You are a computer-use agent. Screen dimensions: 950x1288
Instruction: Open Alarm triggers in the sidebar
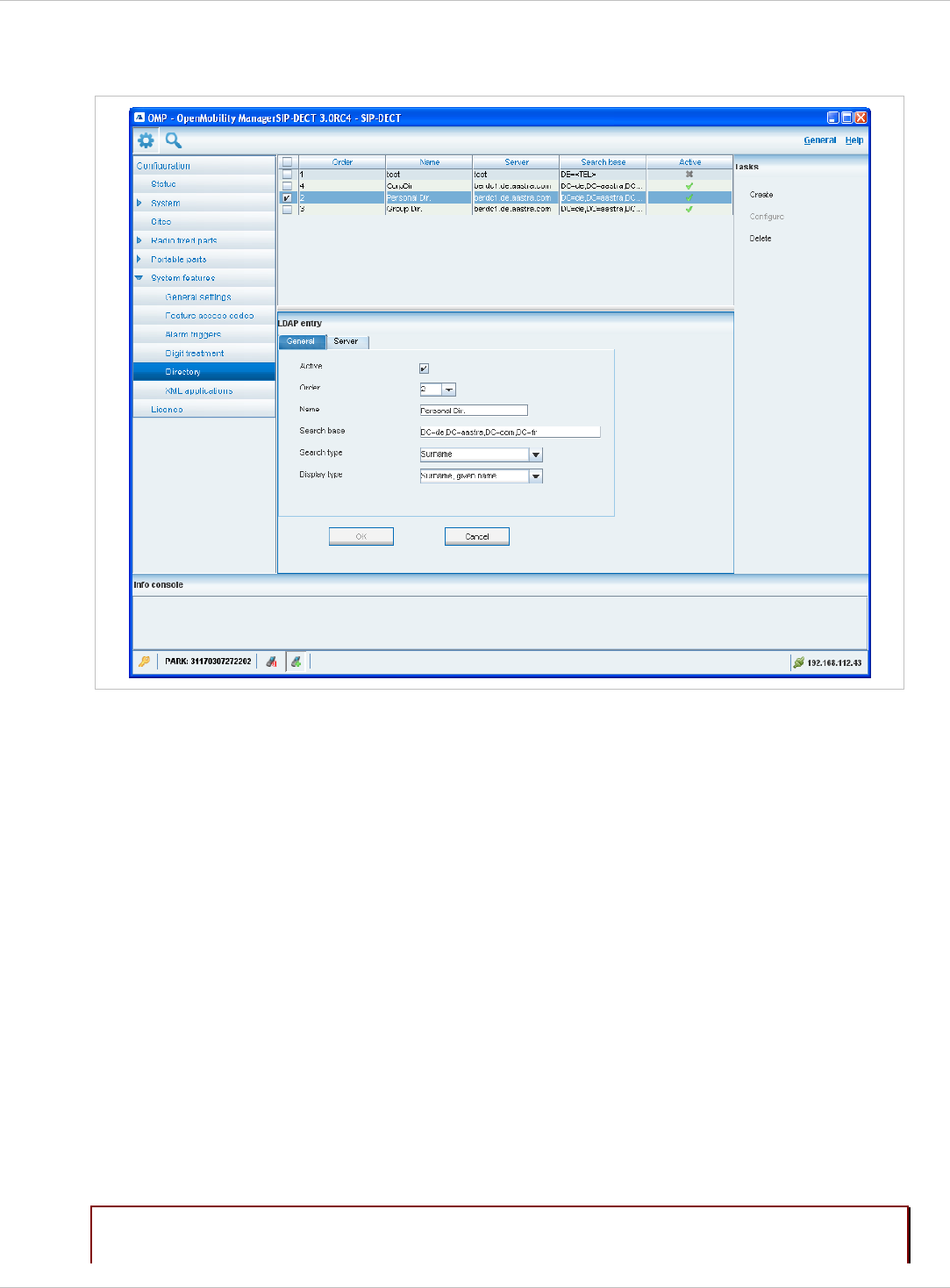(204, 334)
